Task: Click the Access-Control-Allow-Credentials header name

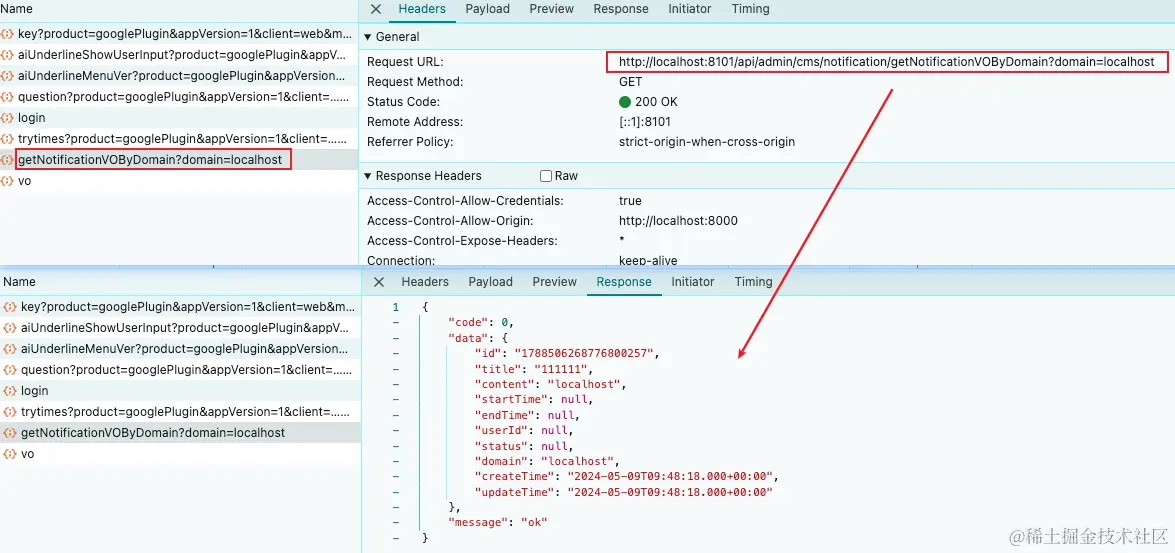Action: (465, 201)
